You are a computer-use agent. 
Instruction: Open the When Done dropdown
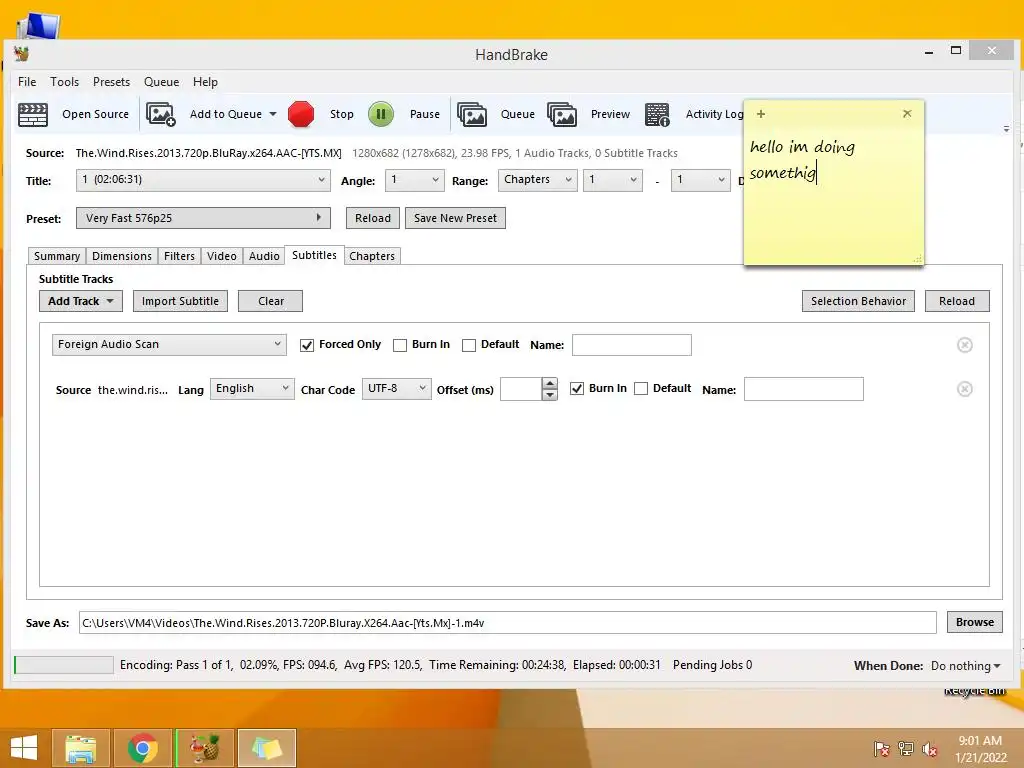(966, 666)
